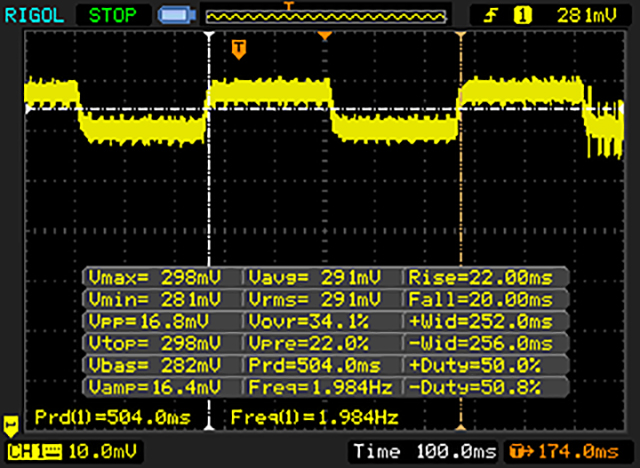Image resolution: width=640 pixels, height=468 pixels.
Task: Click the Prd(1)=504.0ms bottom readout
Action: point(113,417)
